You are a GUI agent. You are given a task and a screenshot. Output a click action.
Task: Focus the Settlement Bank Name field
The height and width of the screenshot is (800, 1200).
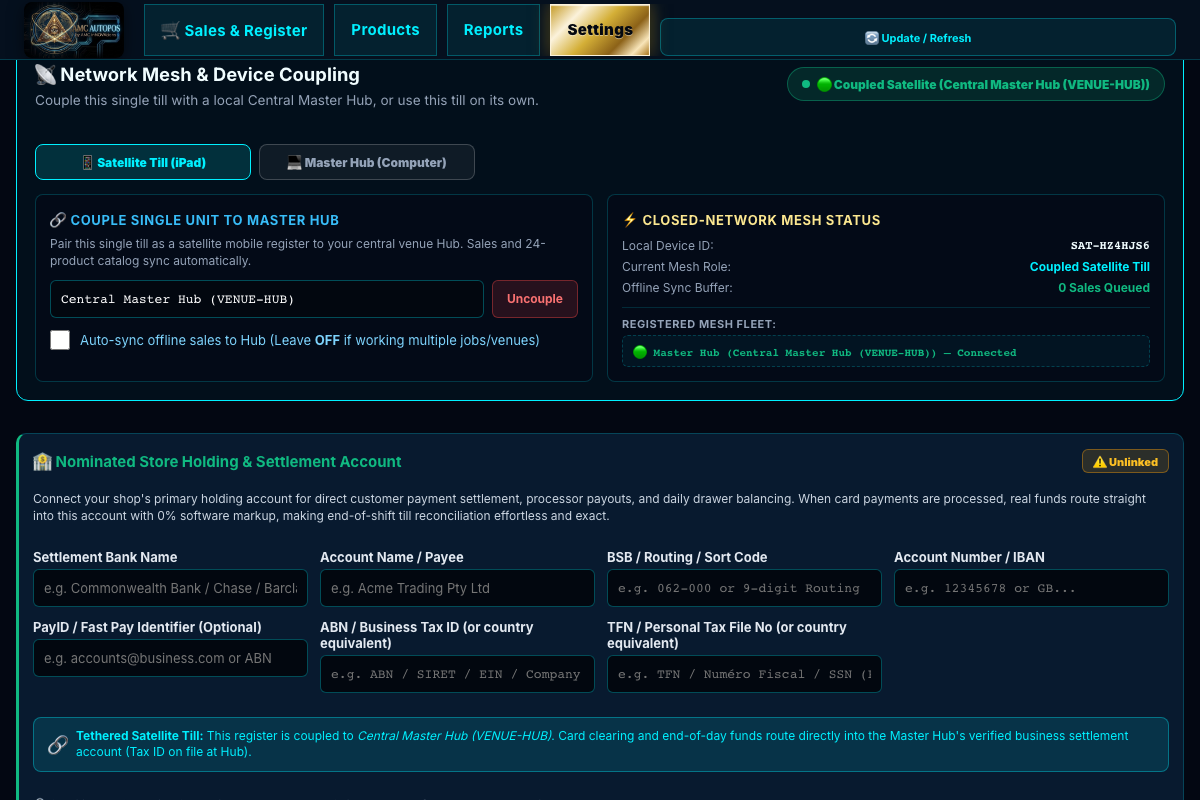[x=170, y=588]
